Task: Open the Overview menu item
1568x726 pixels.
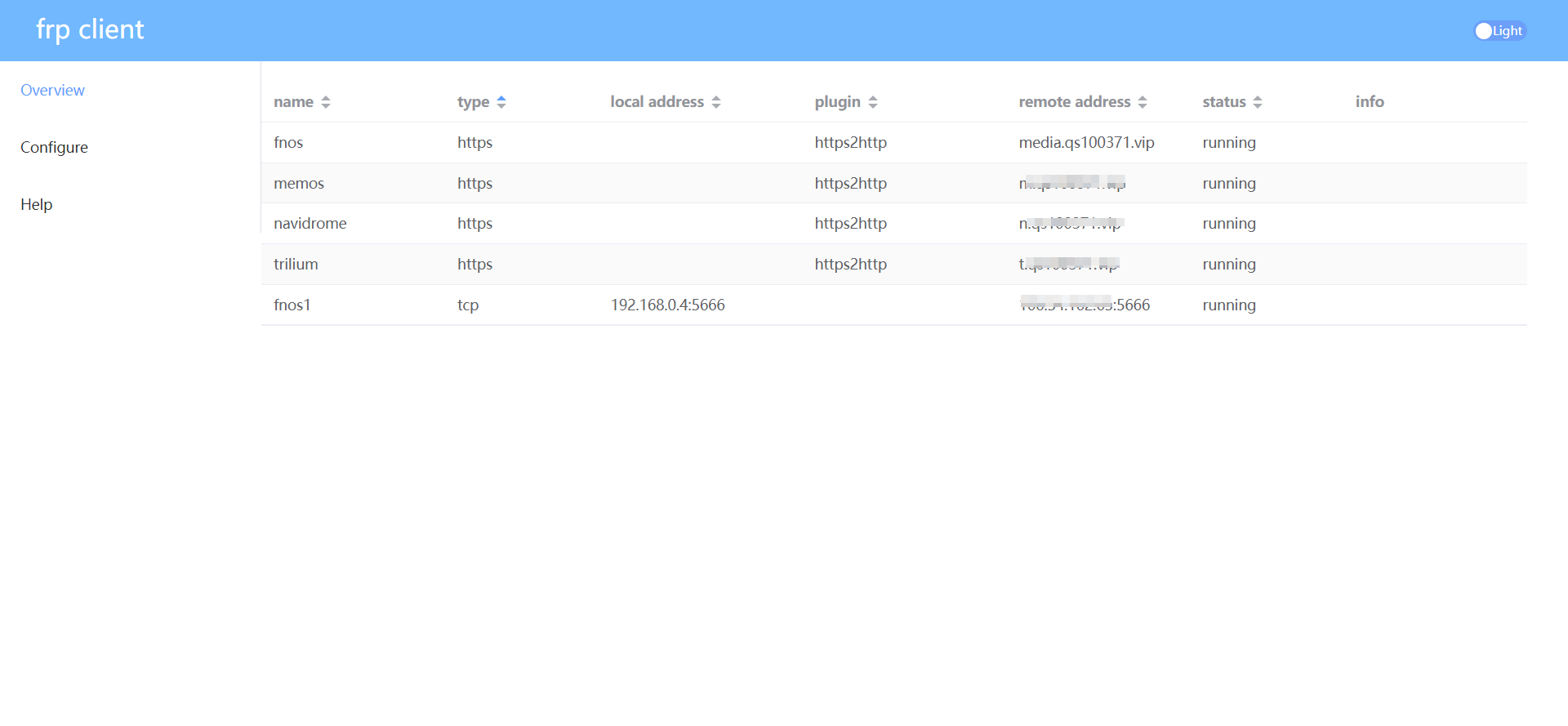Action: [x=52, y=91]
